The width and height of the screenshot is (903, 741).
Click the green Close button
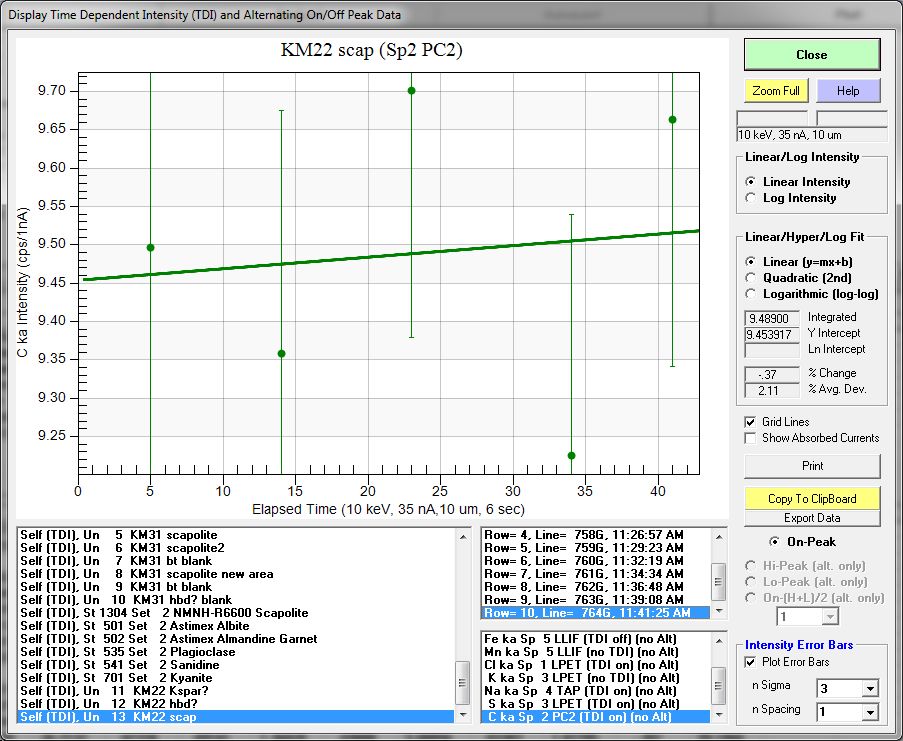pyautogui.click(x=811, y=55)
